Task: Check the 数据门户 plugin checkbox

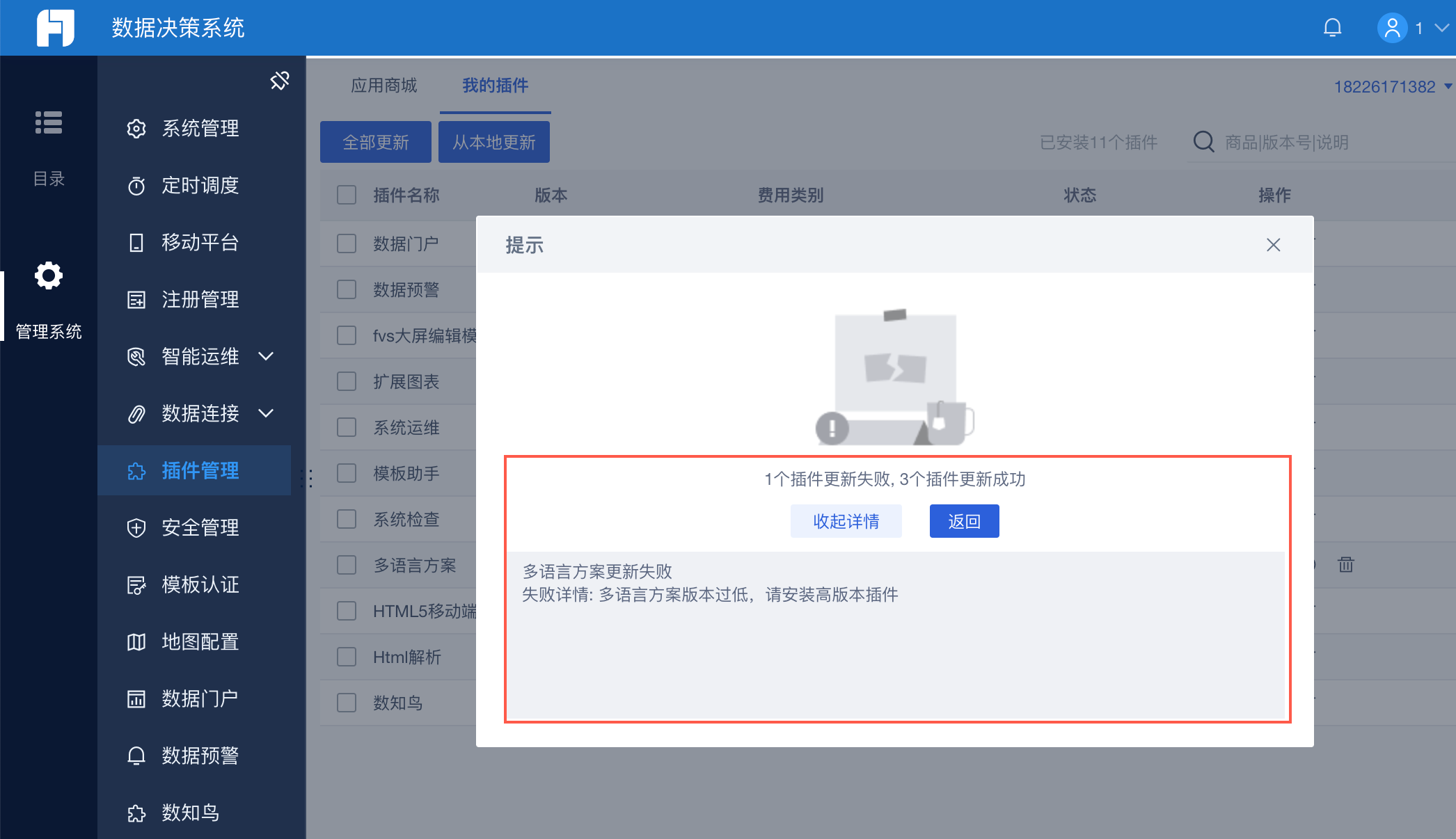Action: coord(347,243)
